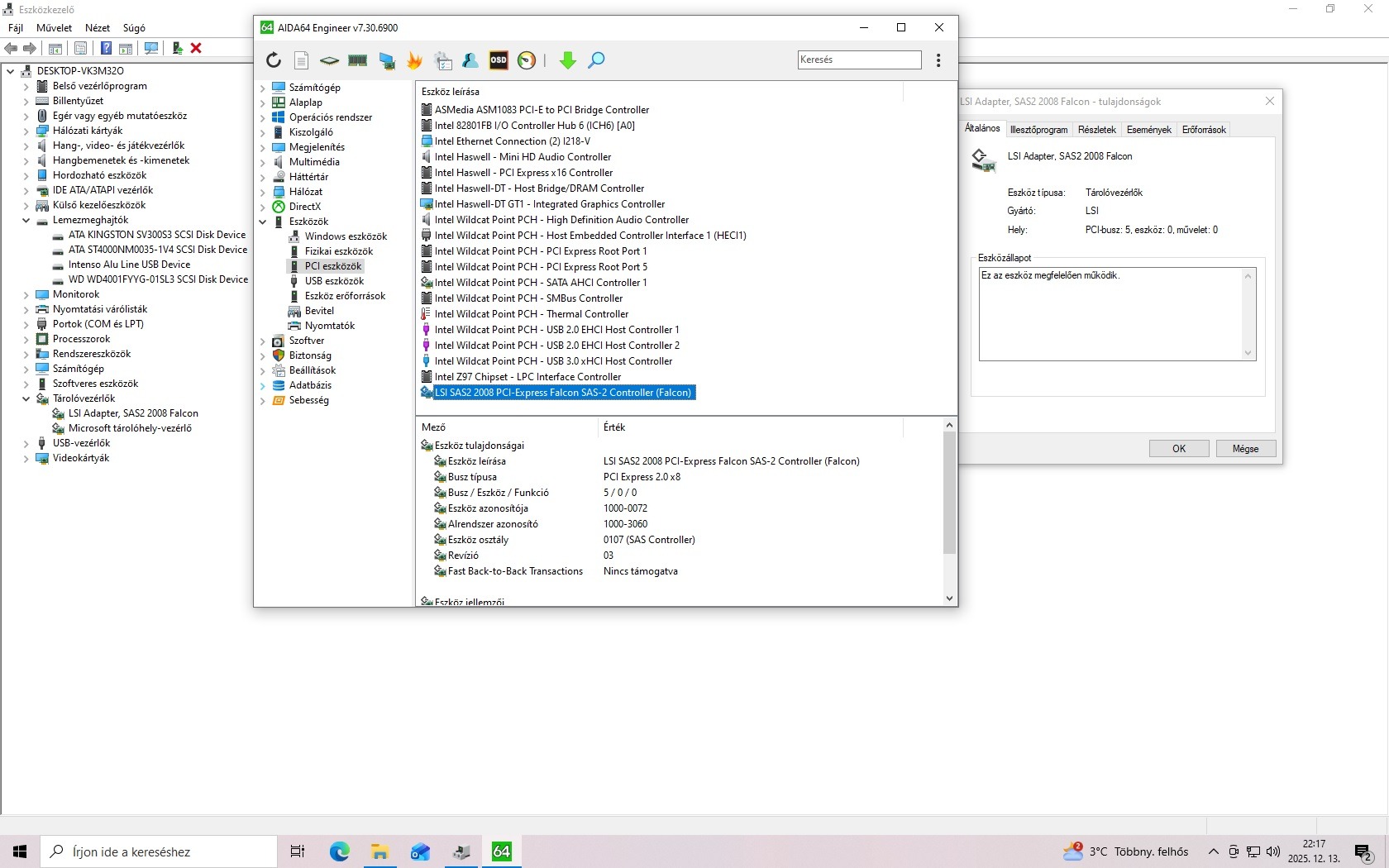The width and height of the screenshot is (1389, 868).
Task: Open the Súgó menu
Action: click(x=134, y=28)
